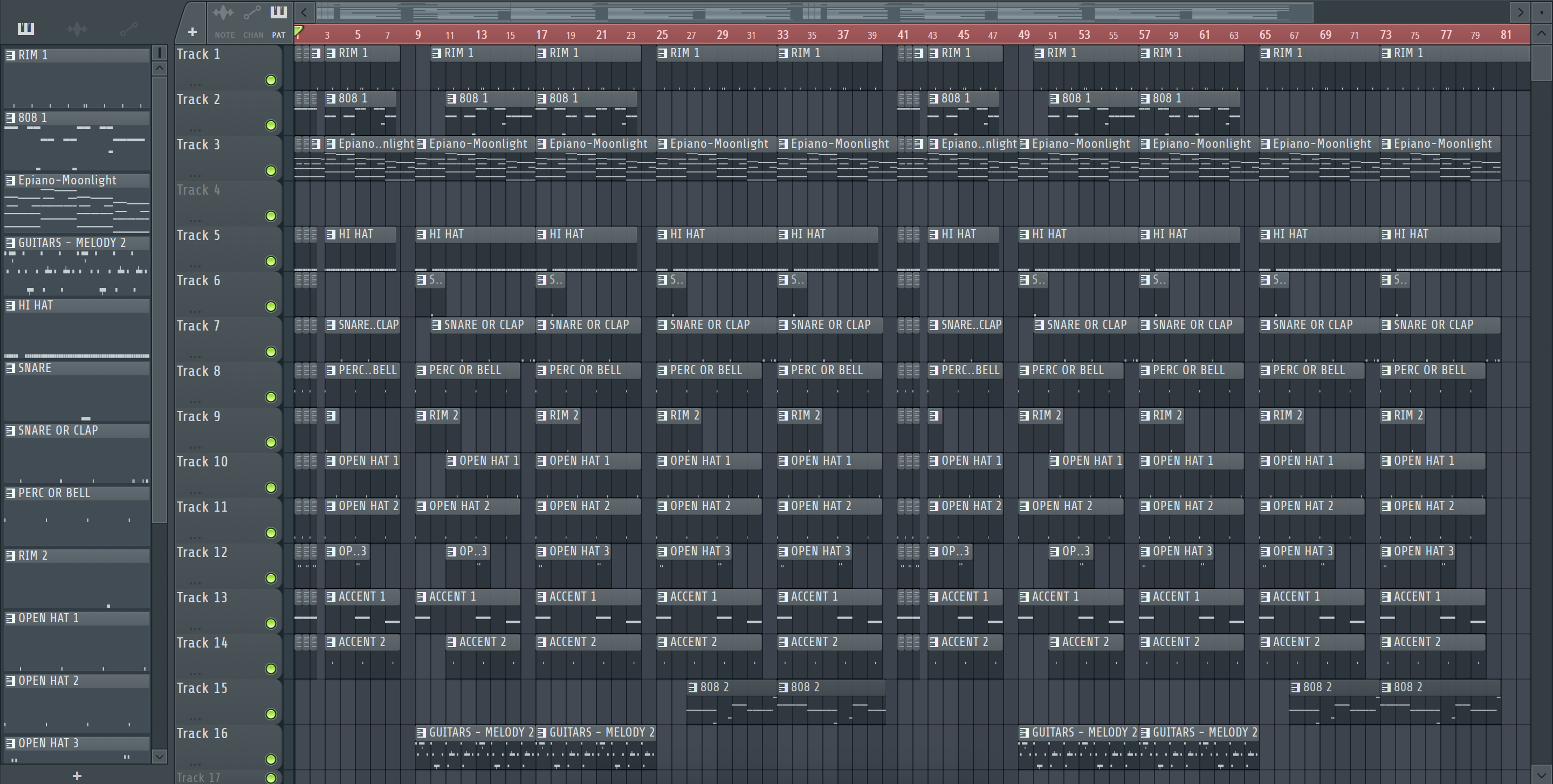Click the OPEN HAT 3 pattern icon in picker

tap(10, 744)
